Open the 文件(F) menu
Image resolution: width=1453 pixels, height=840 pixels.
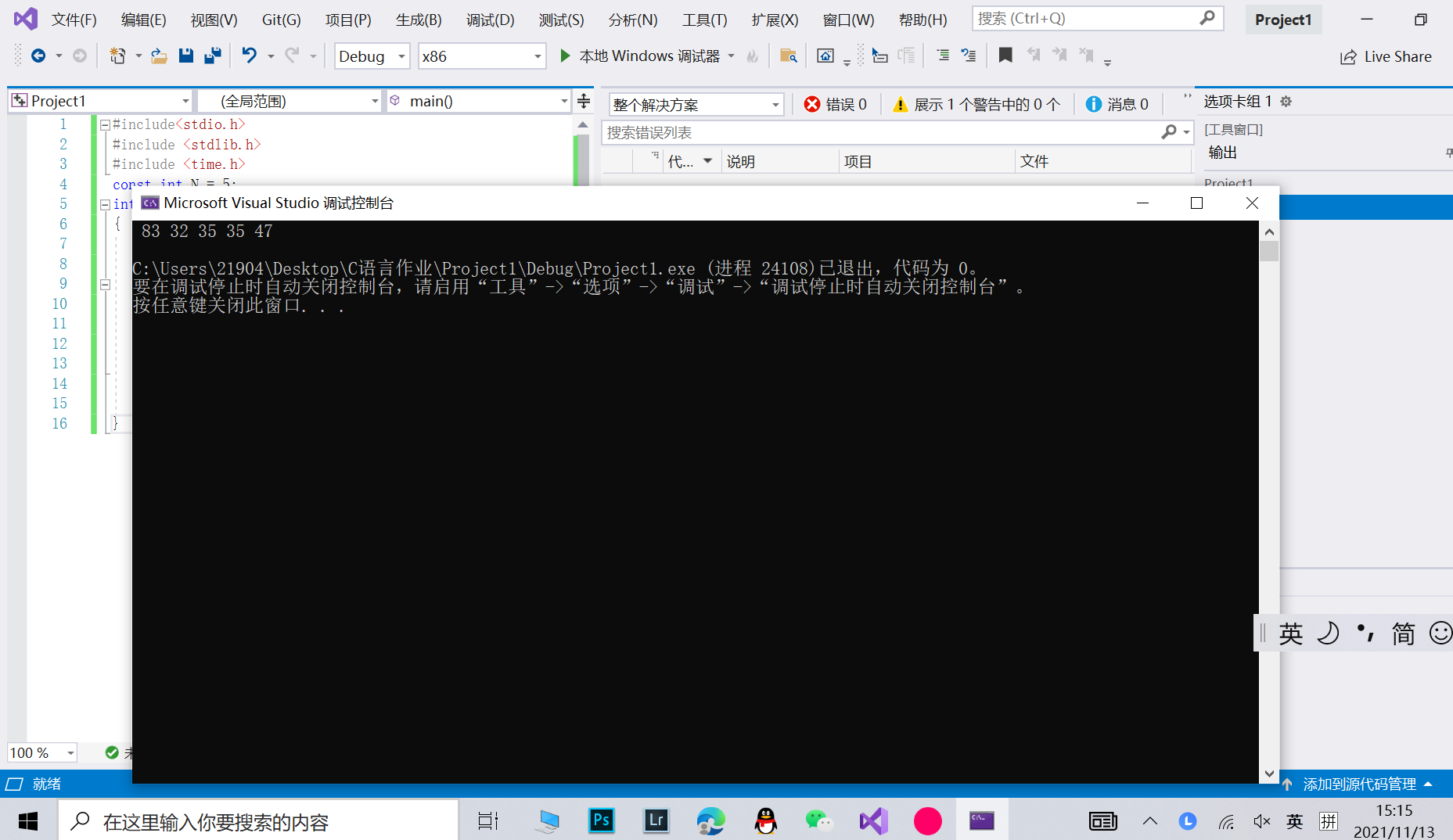(x=74, y=20)
